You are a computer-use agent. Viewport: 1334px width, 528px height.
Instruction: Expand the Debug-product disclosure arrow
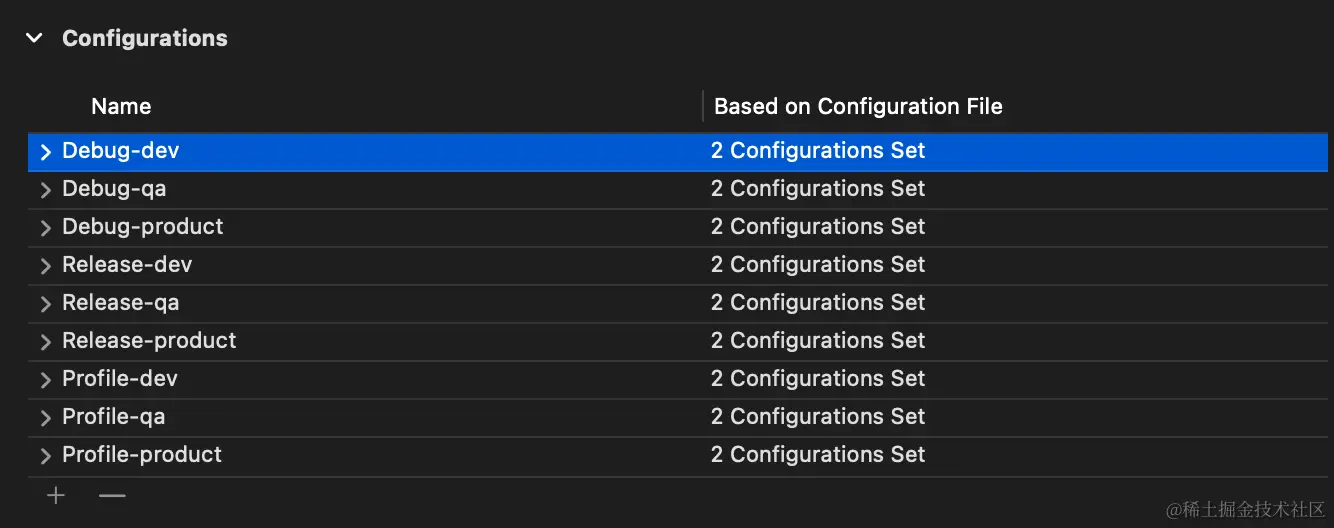point(45,228)
